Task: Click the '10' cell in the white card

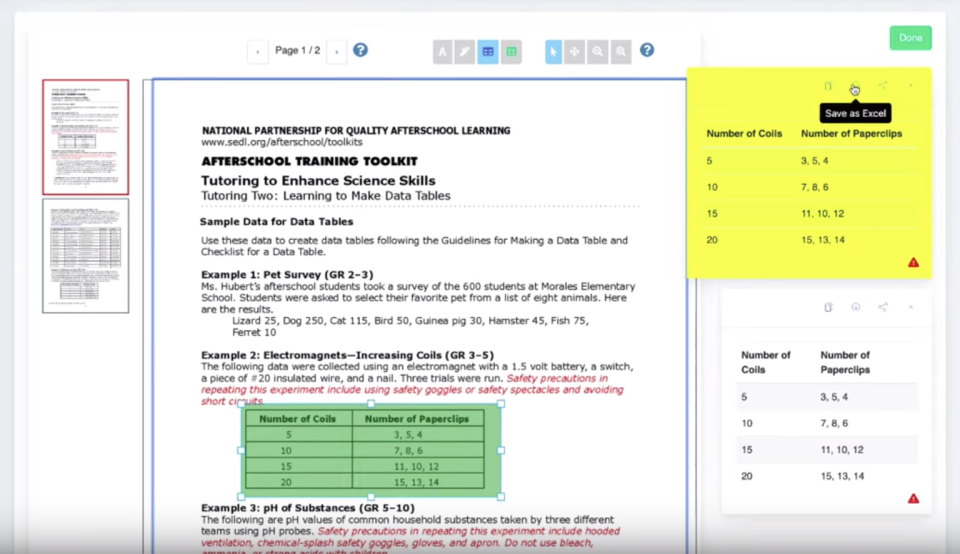Action: [x=746, y=424]
